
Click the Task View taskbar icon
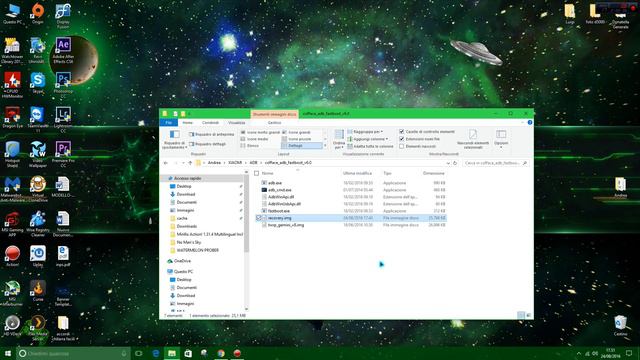tap(139, 353)
